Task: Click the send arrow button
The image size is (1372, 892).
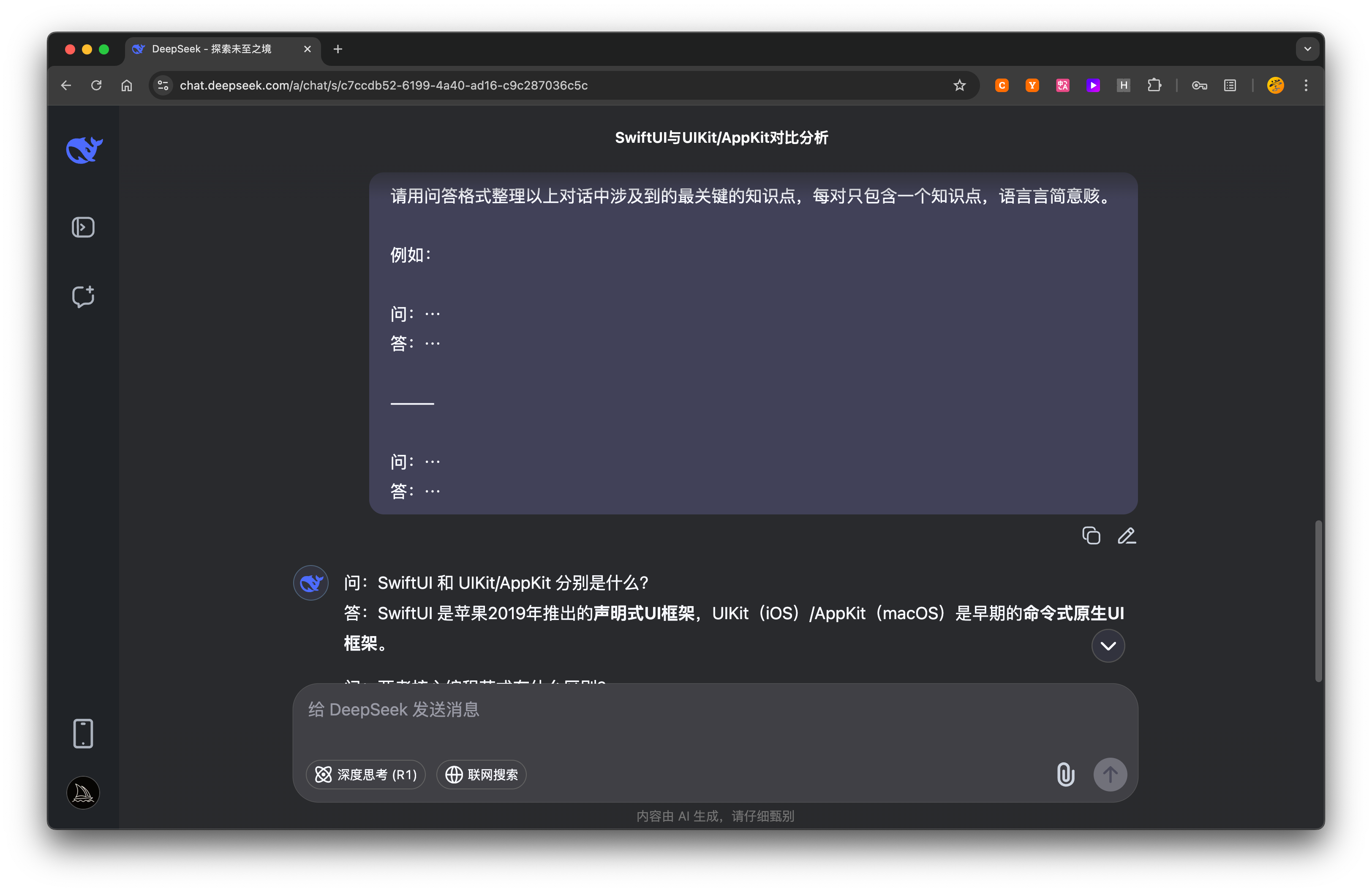Action: pyautogui.click(x=1110, y=775)
